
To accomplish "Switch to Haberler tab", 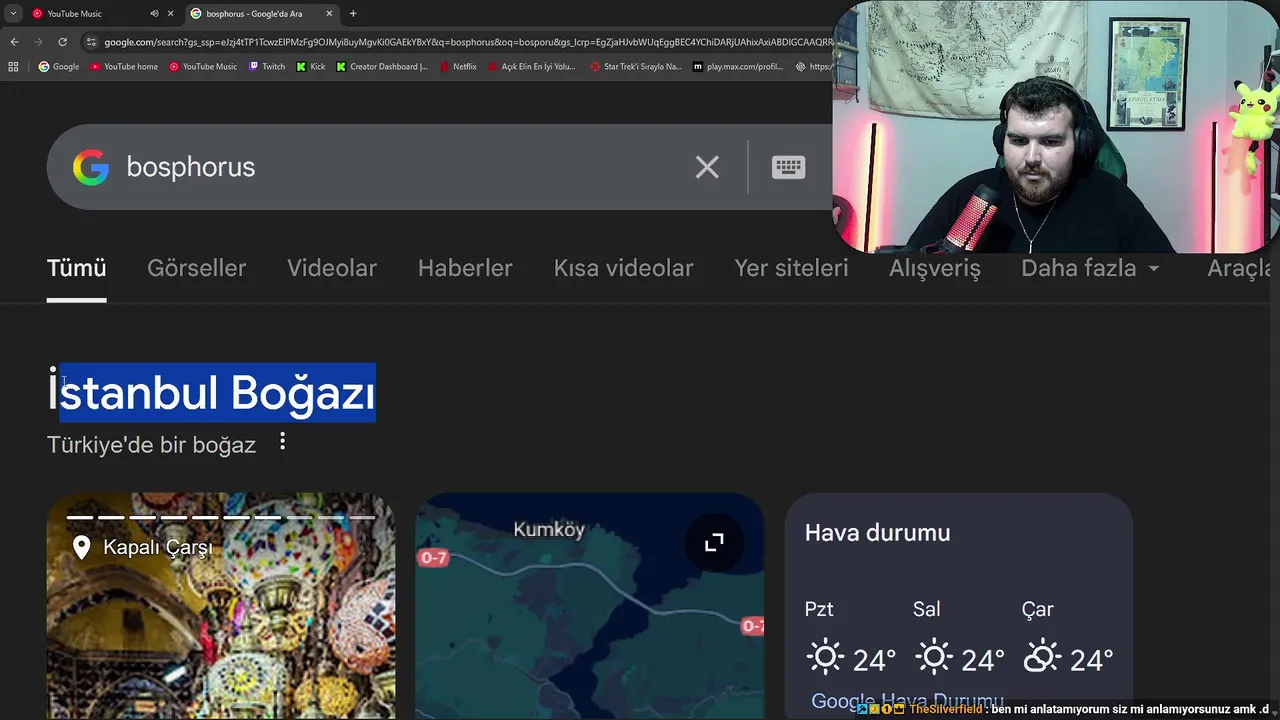I will pos(465,268).
